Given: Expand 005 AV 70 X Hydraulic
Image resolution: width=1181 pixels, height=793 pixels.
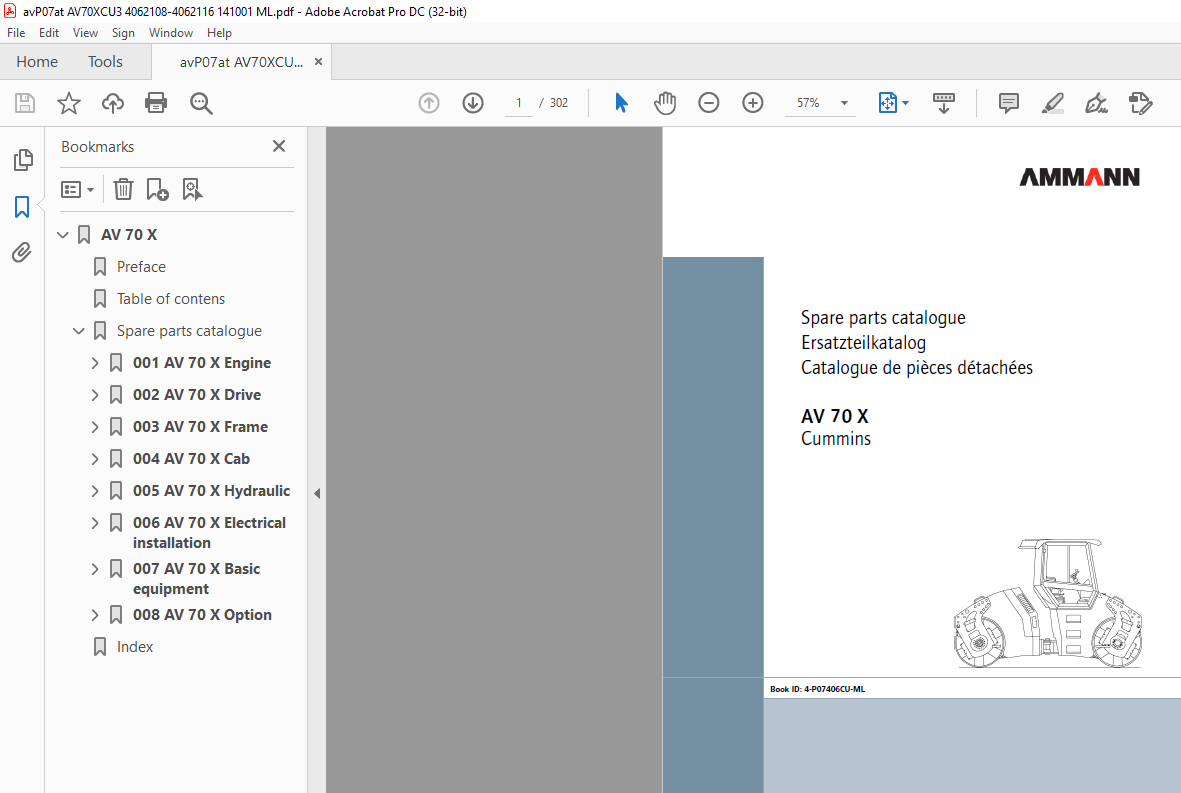Looking at the screenshot, I should pos(95,491).
